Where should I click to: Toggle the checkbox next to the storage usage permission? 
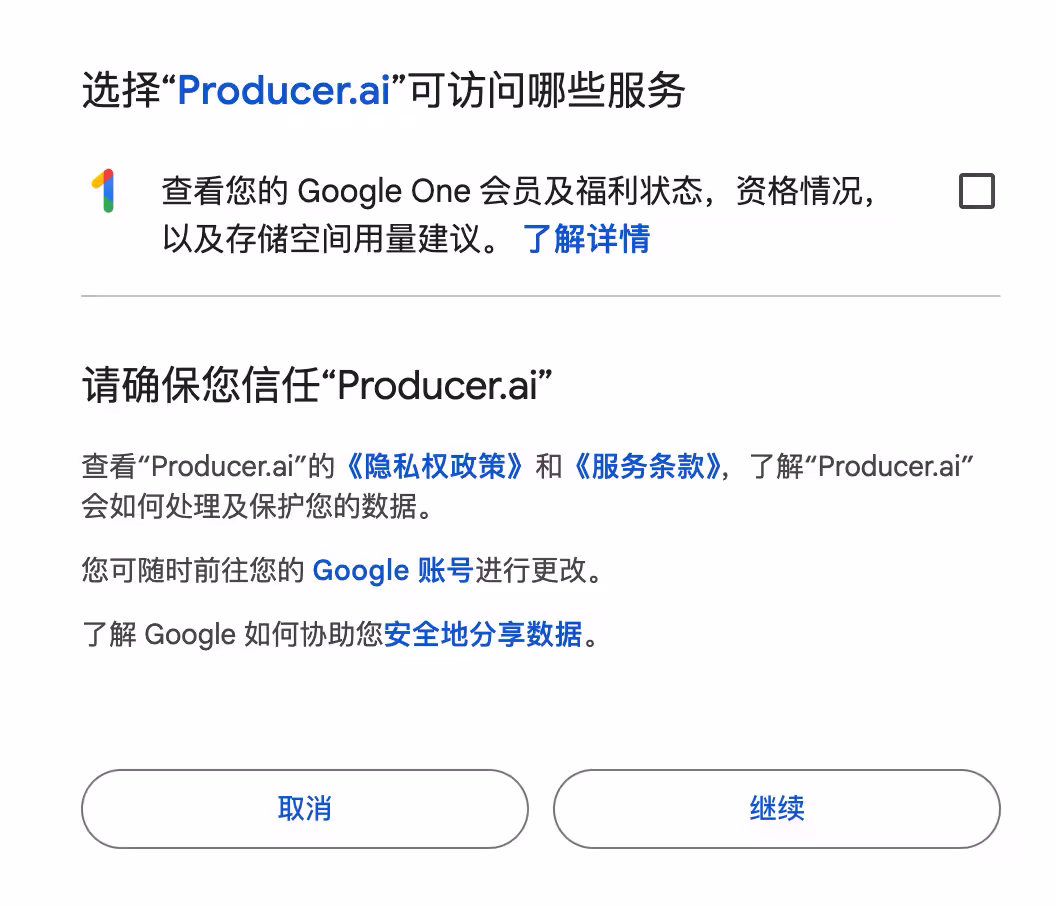pyautogui.click(x=978, y=190)
